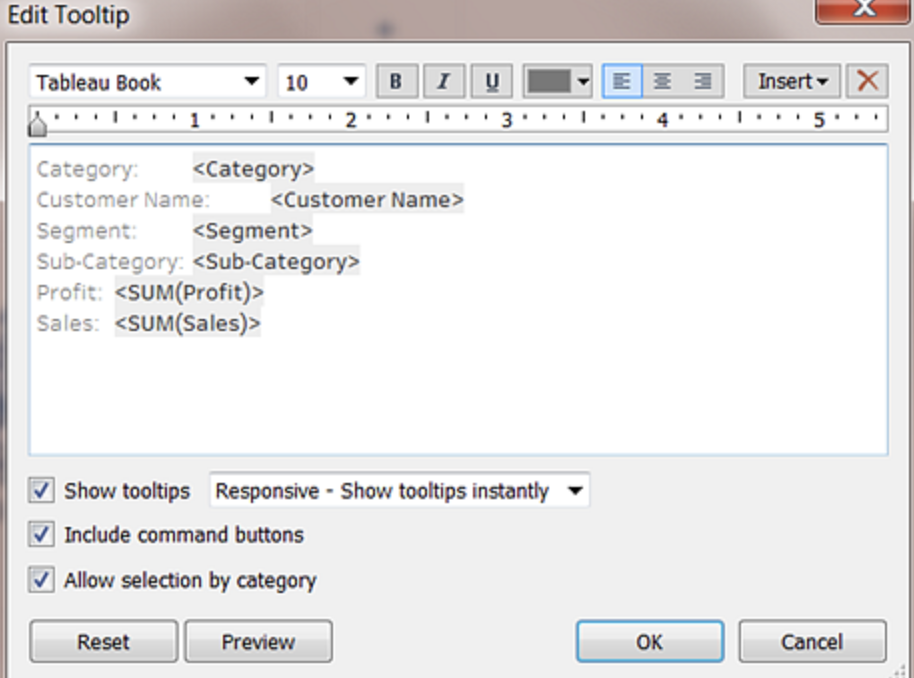Open the Insert field dropdown

(792, 81)
